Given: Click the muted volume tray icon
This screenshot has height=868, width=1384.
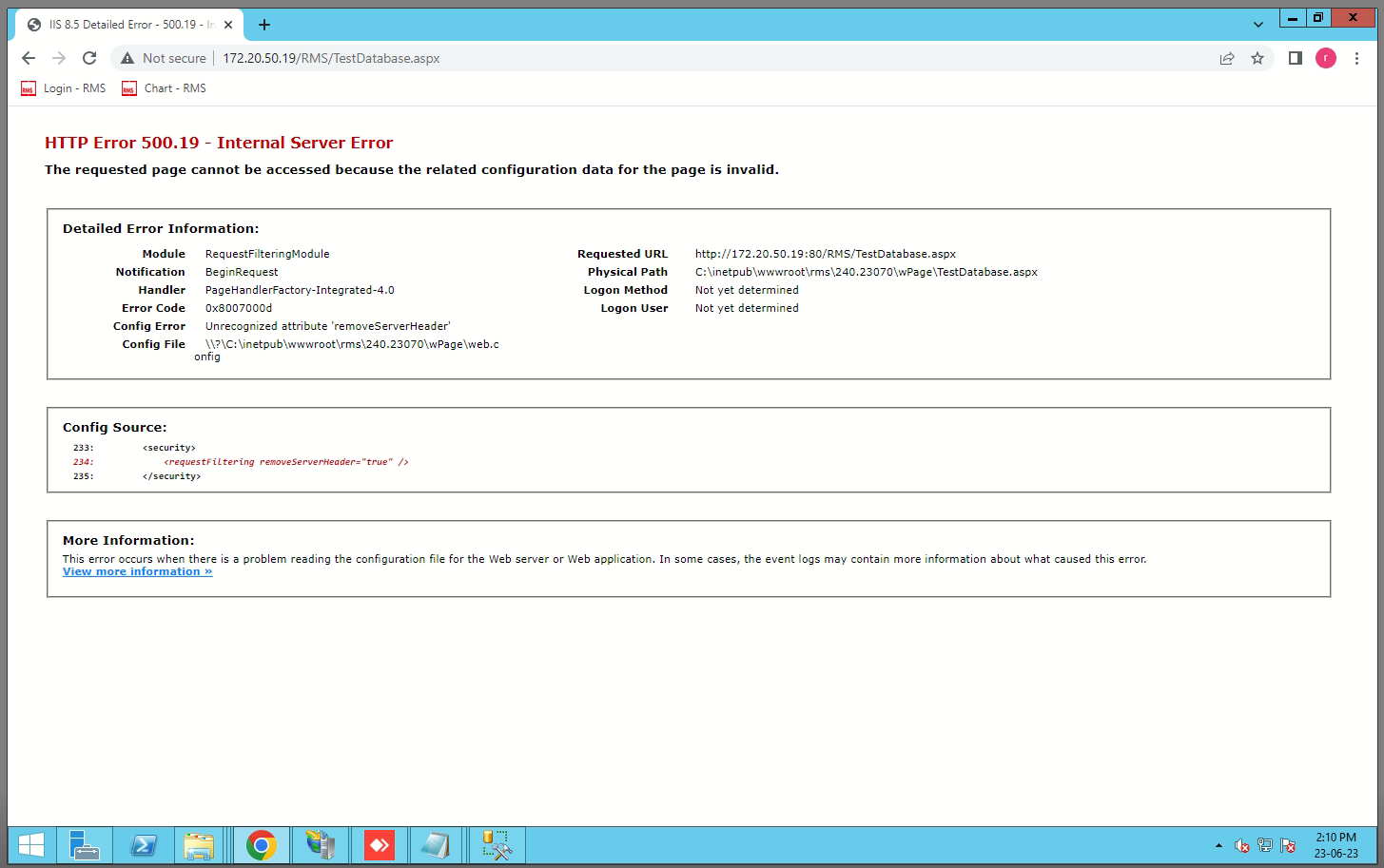Looking at the screenshot, I should [x=1241, y=845].
